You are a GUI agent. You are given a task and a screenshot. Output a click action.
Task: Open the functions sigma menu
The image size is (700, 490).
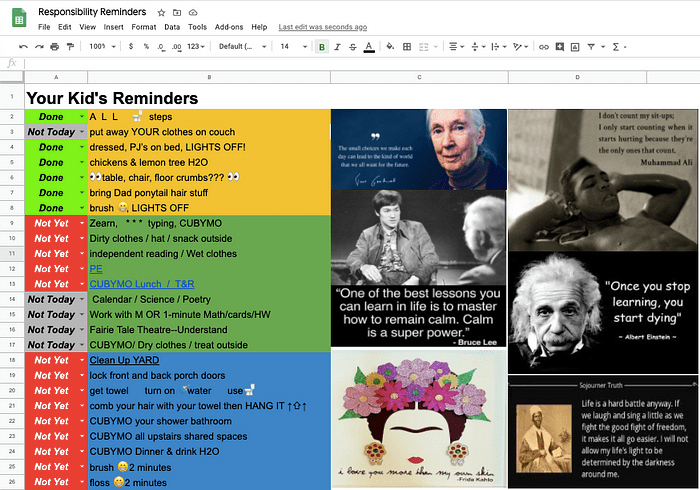(618, 46)
